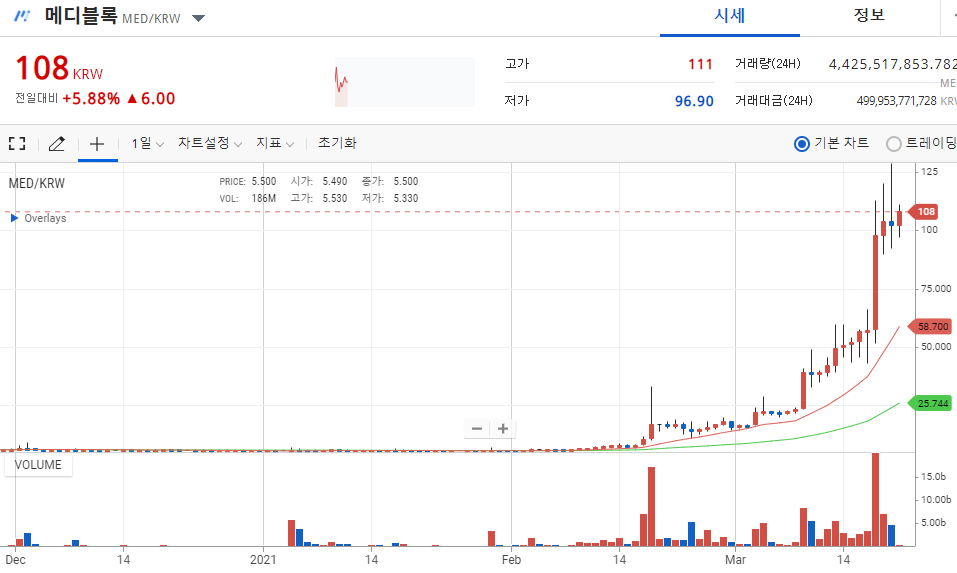Click the 108 current price tag

coord(924,212)
